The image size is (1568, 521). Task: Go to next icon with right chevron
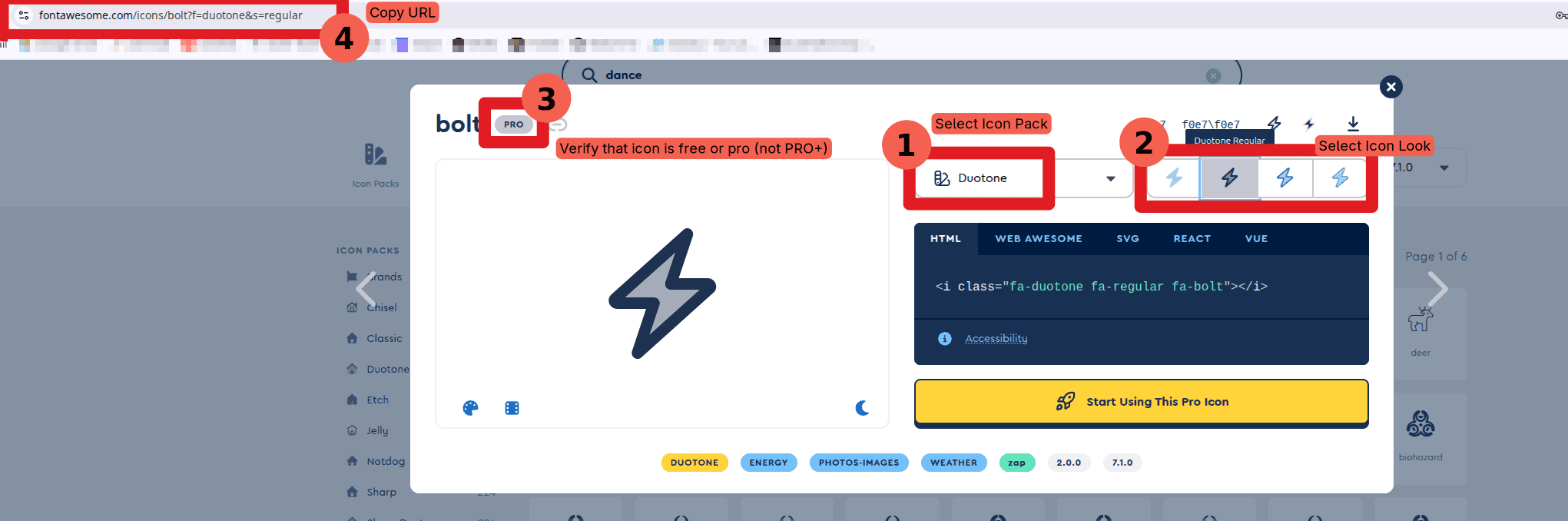pos(1437,290)
